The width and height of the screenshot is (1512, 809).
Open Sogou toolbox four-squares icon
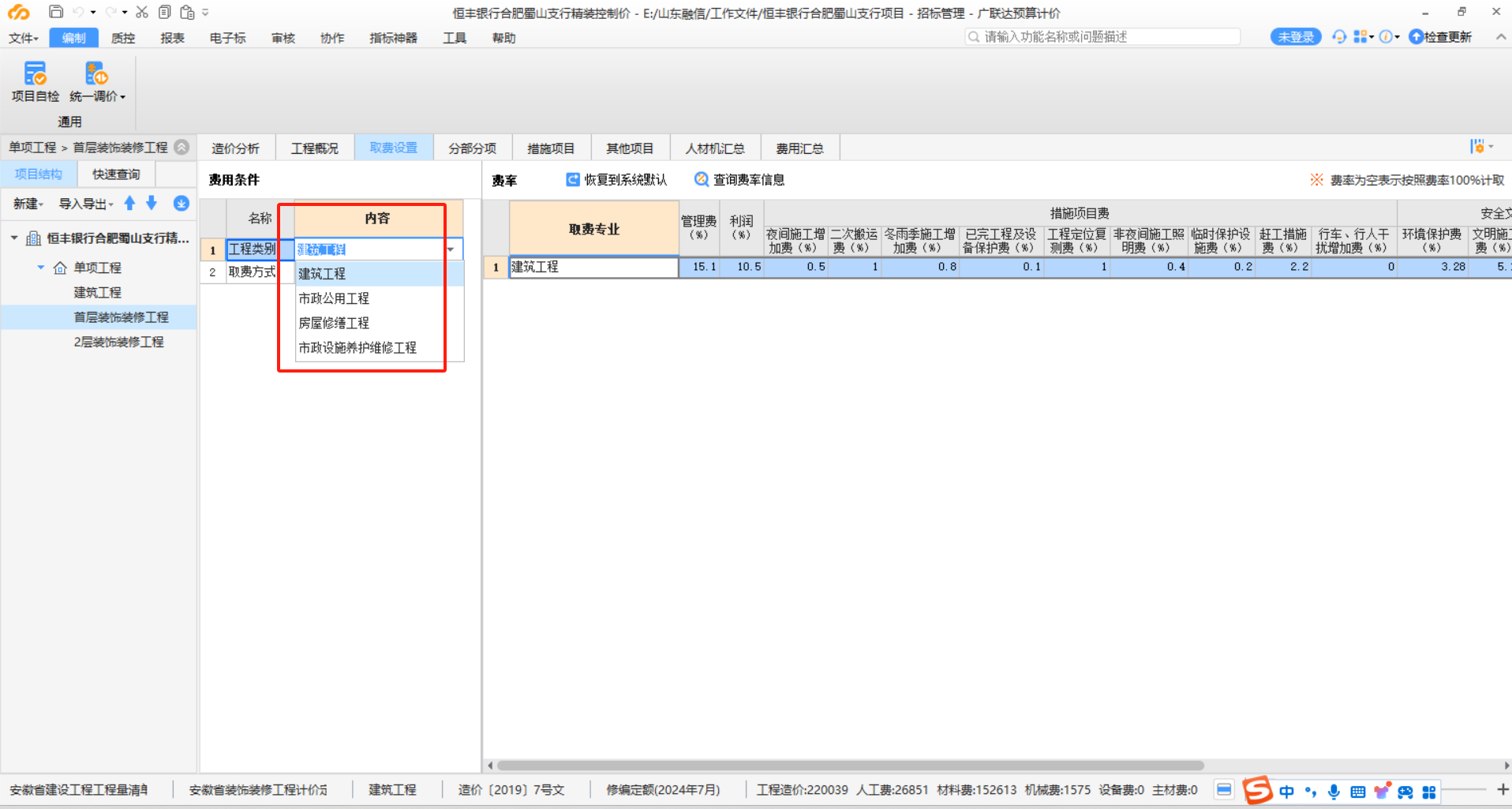1429,792
